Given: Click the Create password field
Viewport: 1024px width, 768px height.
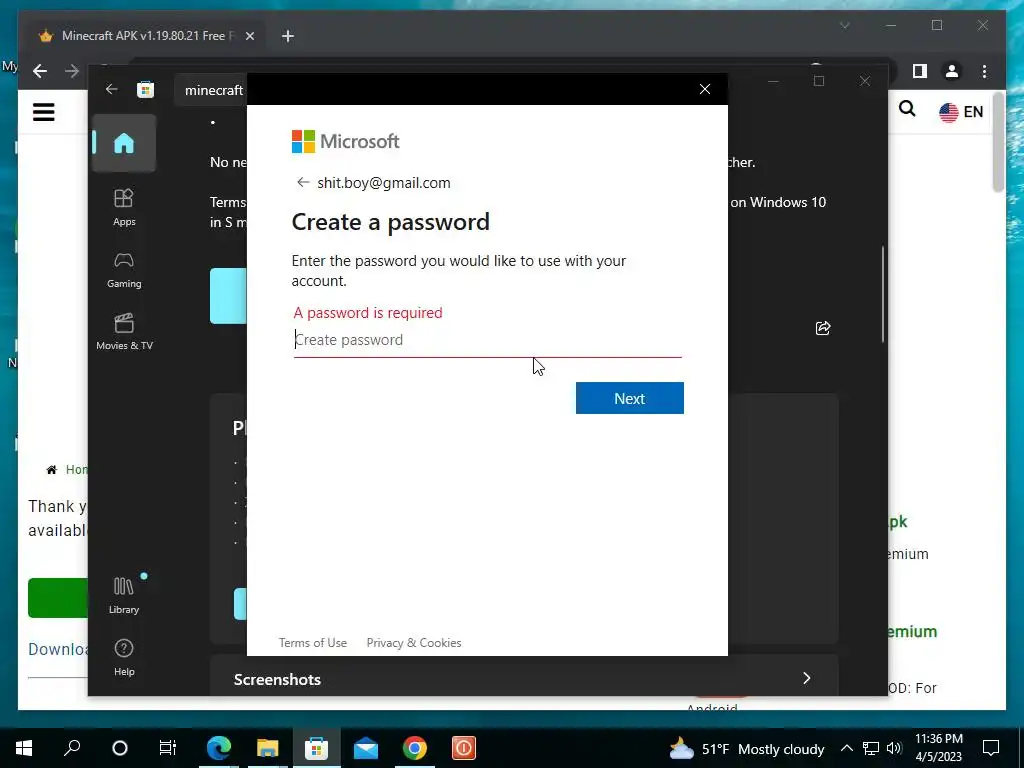Looking at the screenshot, I should tap(487, 340).
